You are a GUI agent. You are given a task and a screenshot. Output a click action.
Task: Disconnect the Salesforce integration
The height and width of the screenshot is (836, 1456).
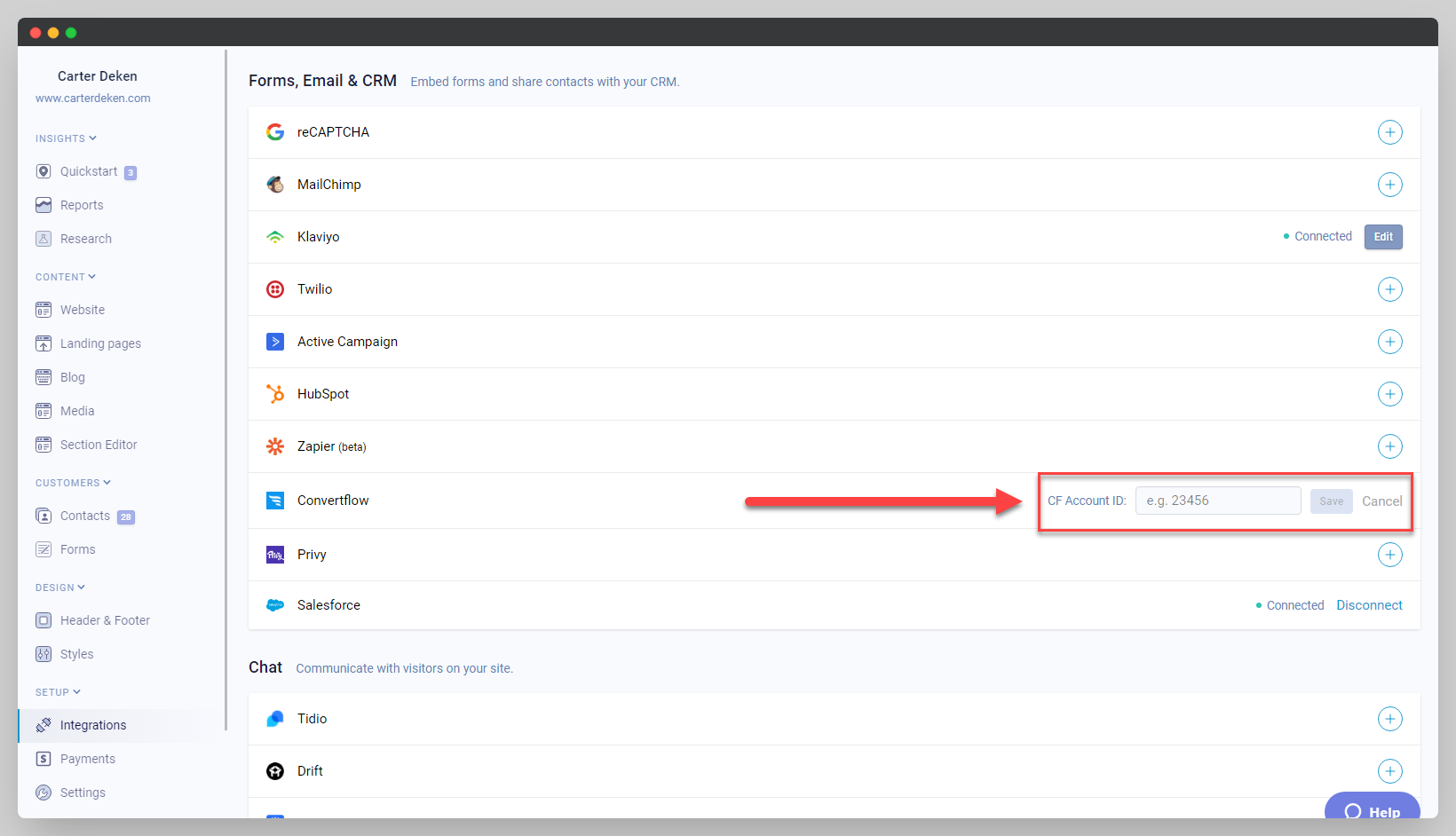point(1369,605)
